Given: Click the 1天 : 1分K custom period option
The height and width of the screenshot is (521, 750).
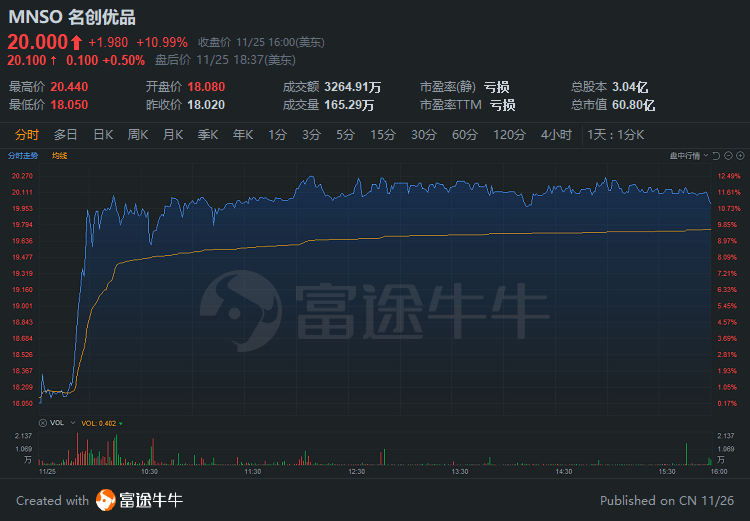Looking at the screenshot, I should tap(616, 135).
